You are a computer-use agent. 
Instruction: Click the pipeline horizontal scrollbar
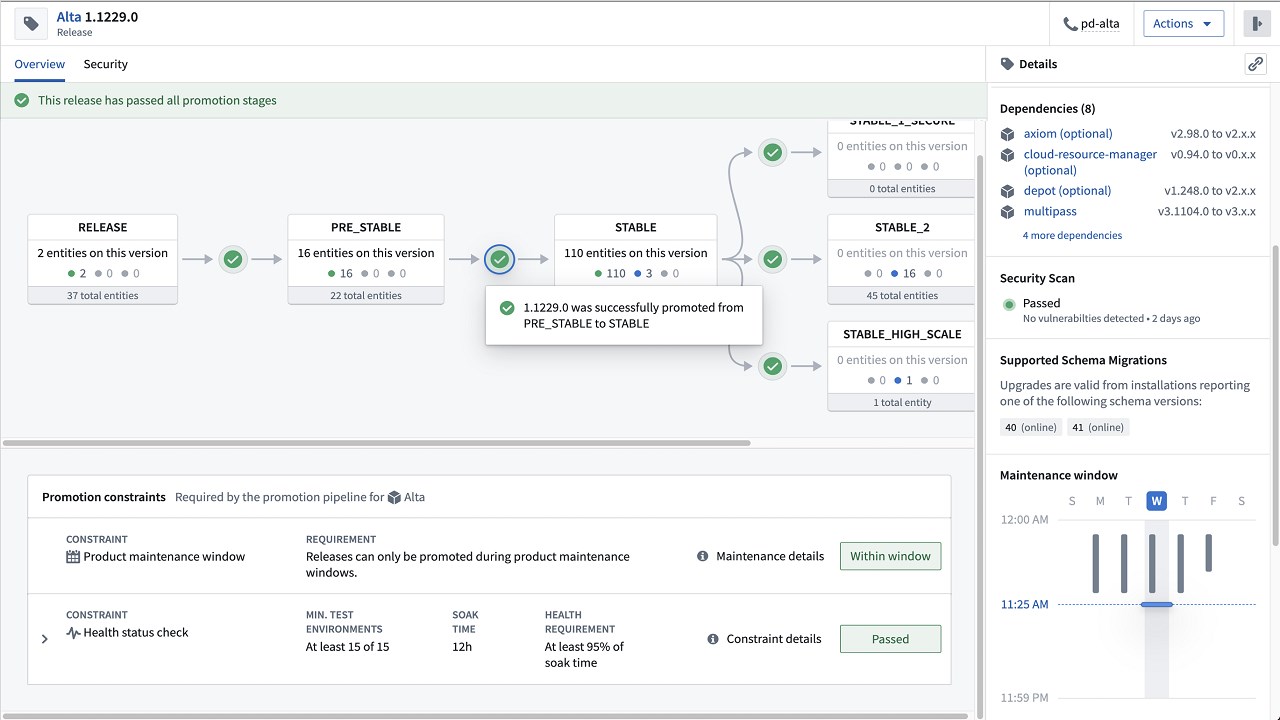(x=376, y=442)
